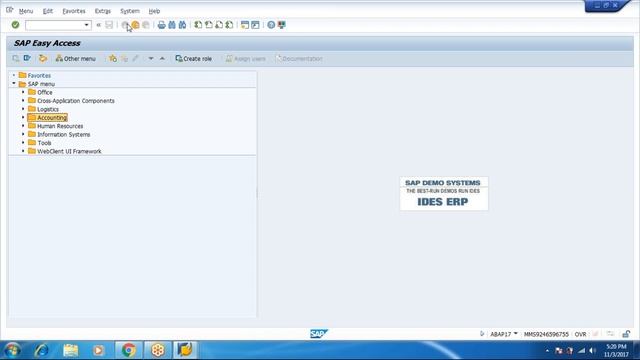
Task: Click the Previous Page icon
Action: (209, 25)
